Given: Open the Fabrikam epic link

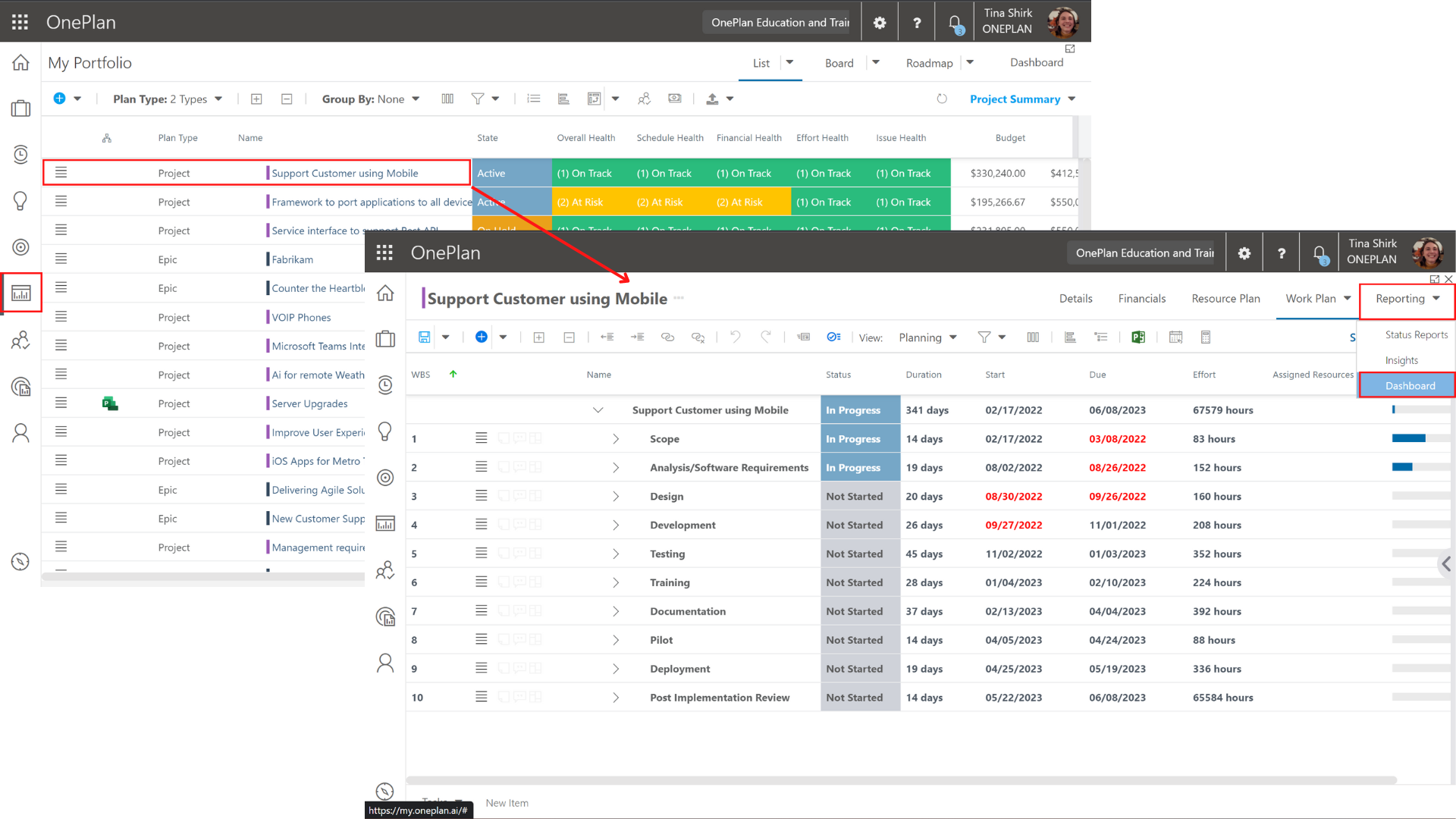Looking at the screenshot, I should [x=292, y=259].
